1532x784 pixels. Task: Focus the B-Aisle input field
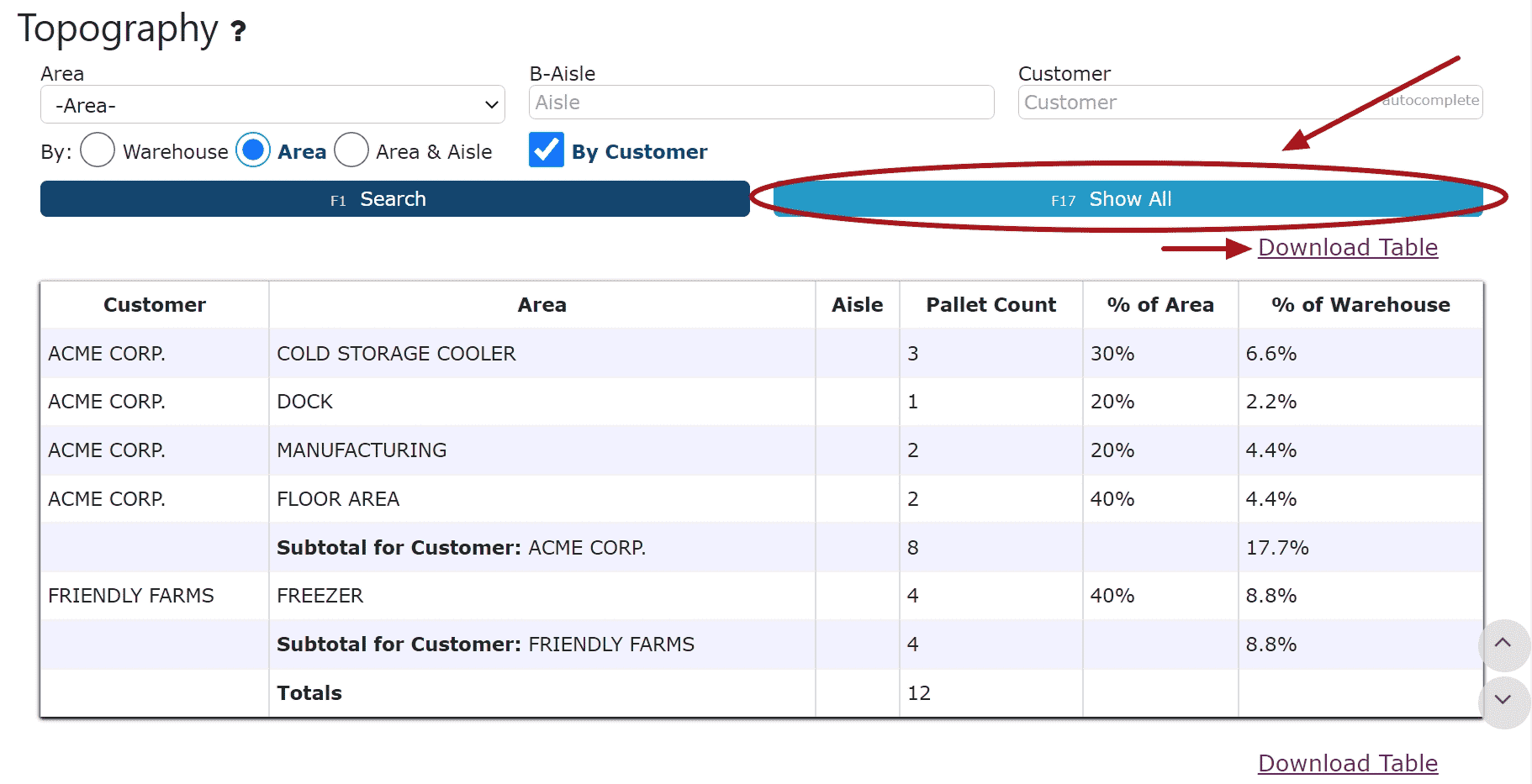tap(761, 103)
